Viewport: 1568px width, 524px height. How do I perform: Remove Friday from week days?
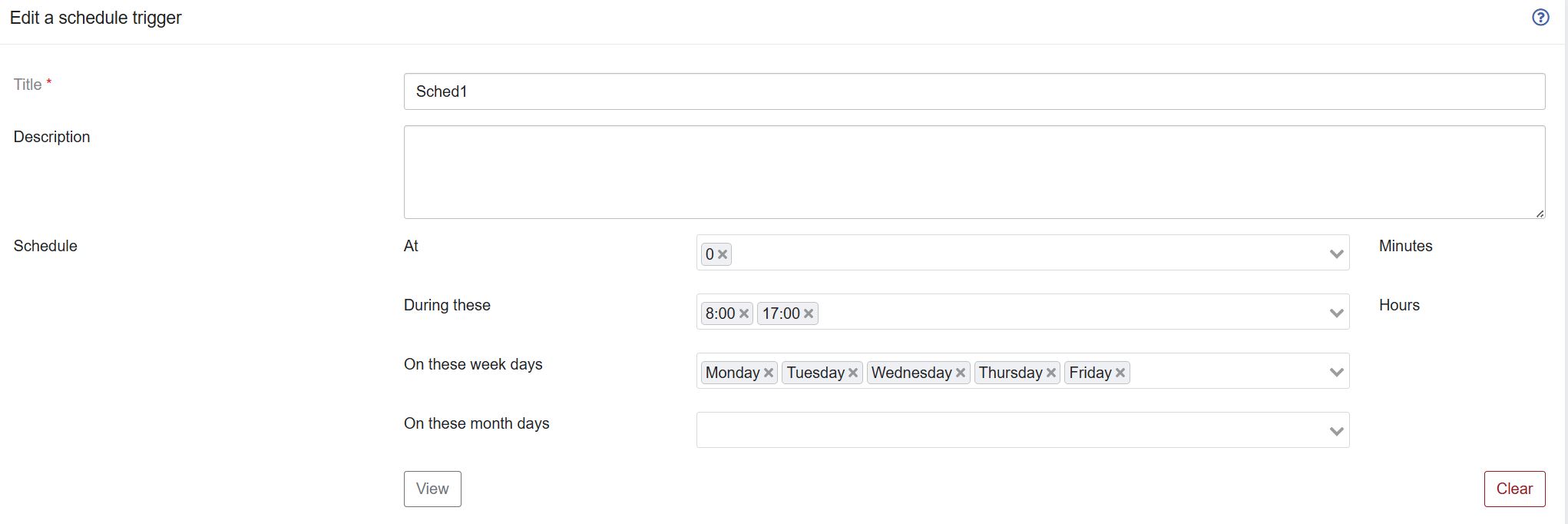coord(1120,373)
